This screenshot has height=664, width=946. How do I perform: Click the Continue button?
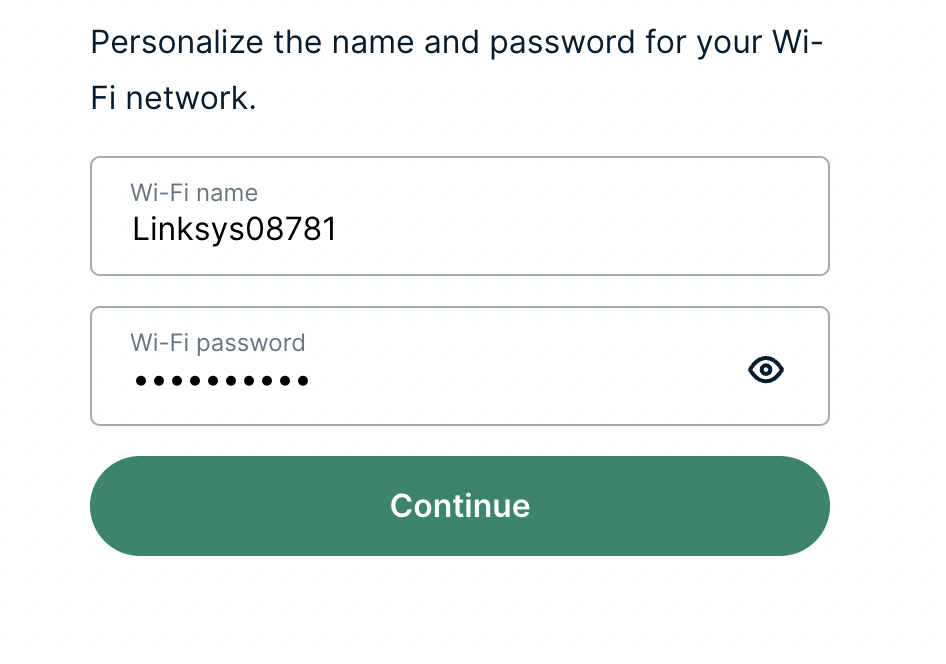tap(460, 505)
